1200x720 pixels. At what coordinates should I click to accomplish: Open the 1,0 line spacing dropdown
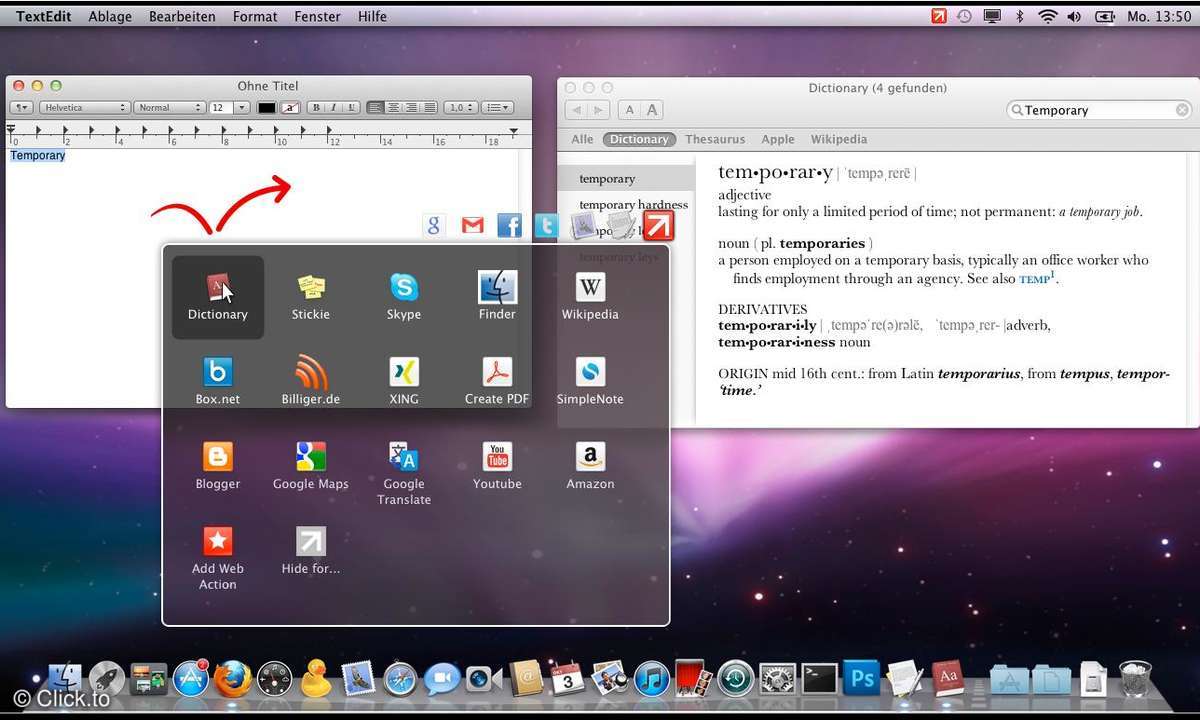point(460,107)
